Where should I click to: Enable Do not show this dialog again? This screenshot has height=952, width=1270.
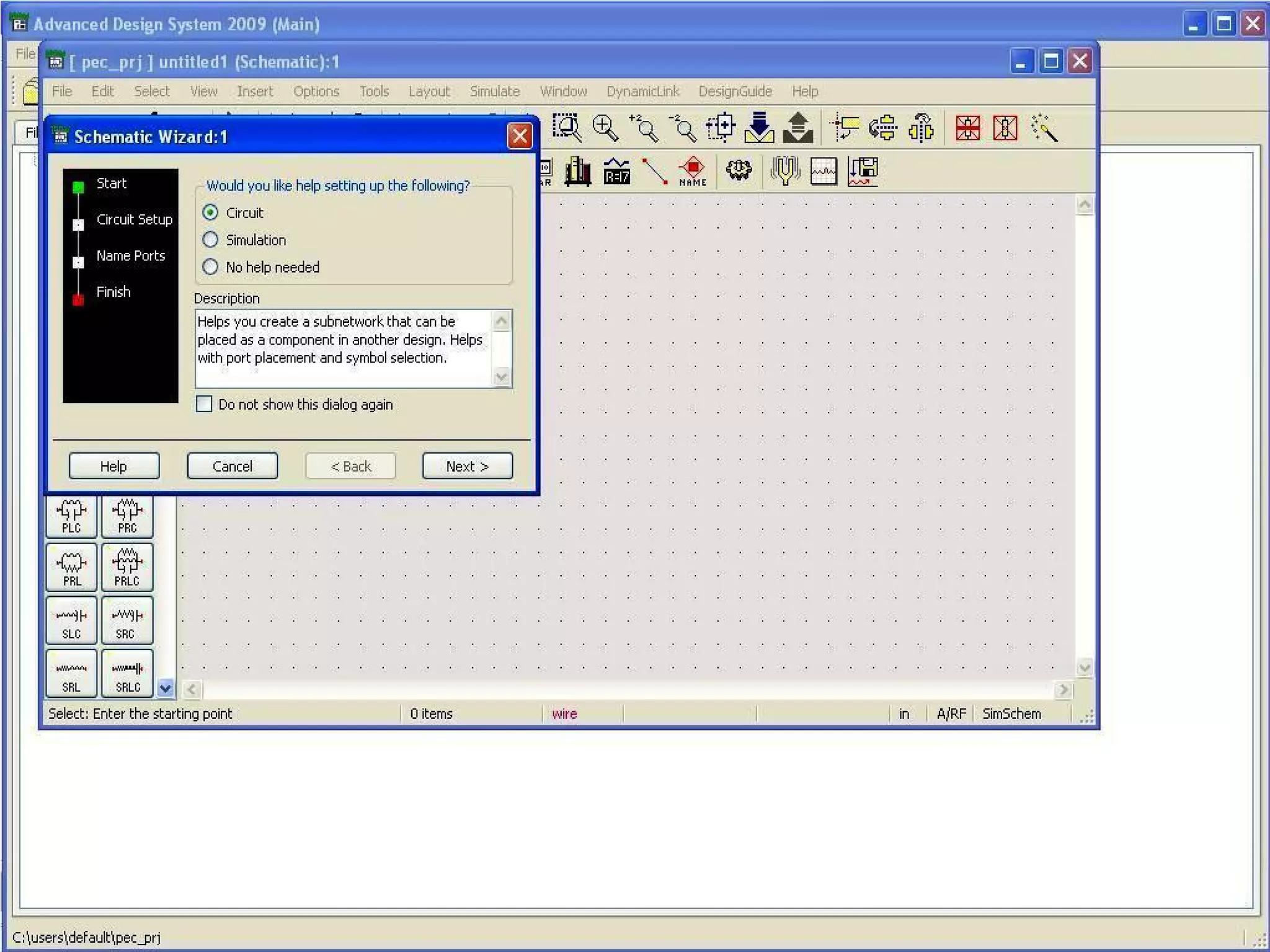204,404
